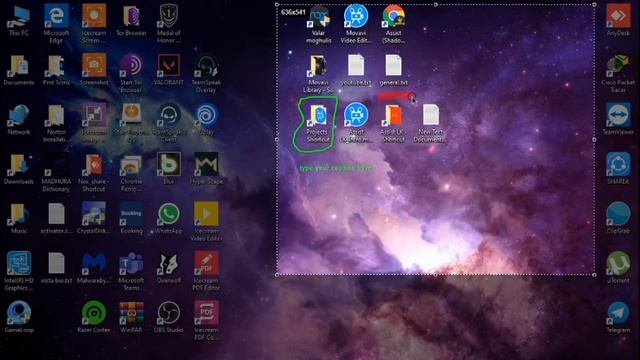This screenshot has width=640, height=360.
Task: Open the This PC desktop icon
Action: coord(19,21)
